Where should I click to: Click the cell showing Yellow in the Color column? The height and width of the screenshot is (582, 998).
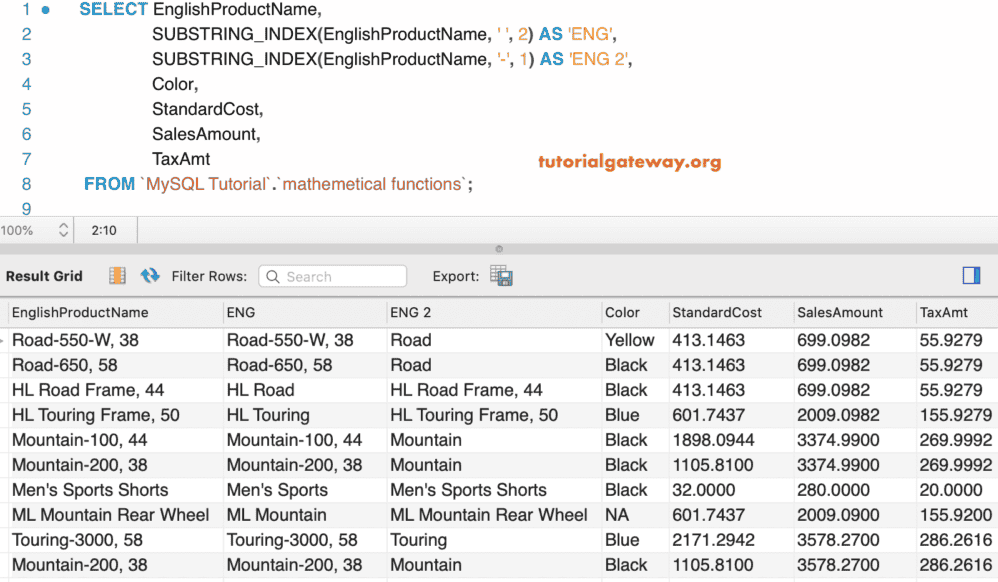click(631, 340)
